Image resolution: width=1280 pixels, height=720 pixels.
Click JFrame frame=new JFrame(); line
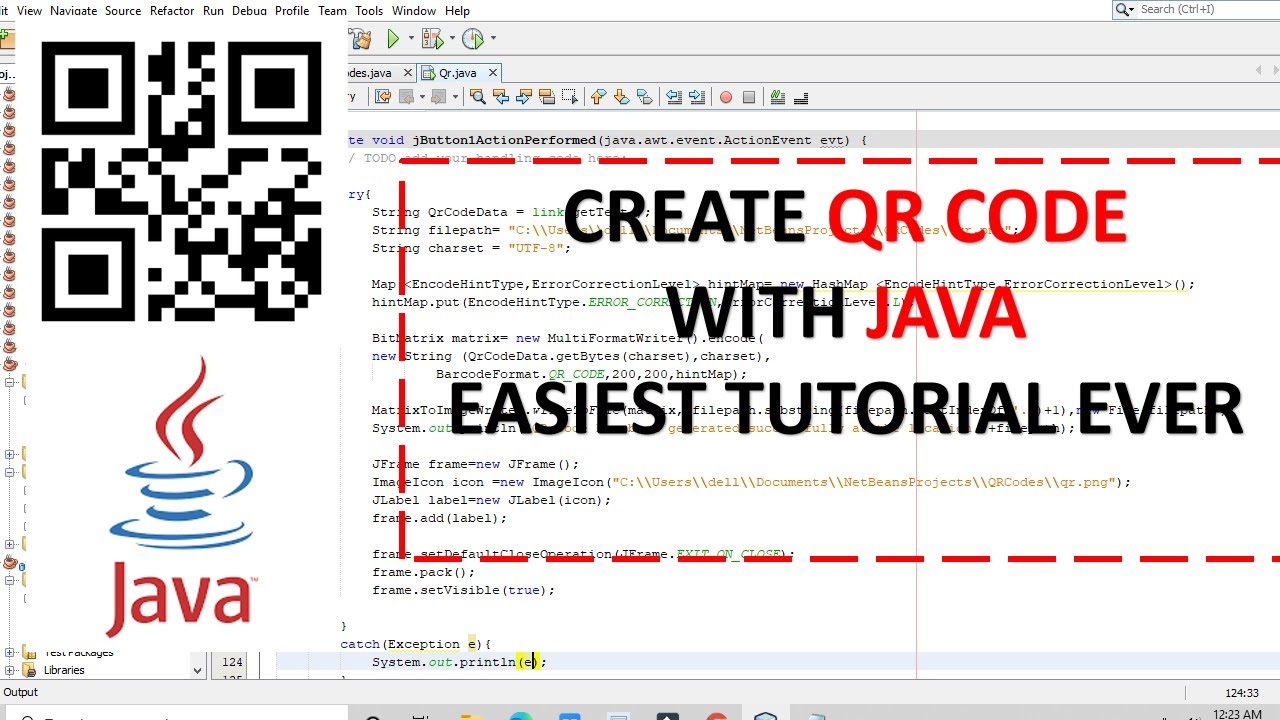(475, 464)
